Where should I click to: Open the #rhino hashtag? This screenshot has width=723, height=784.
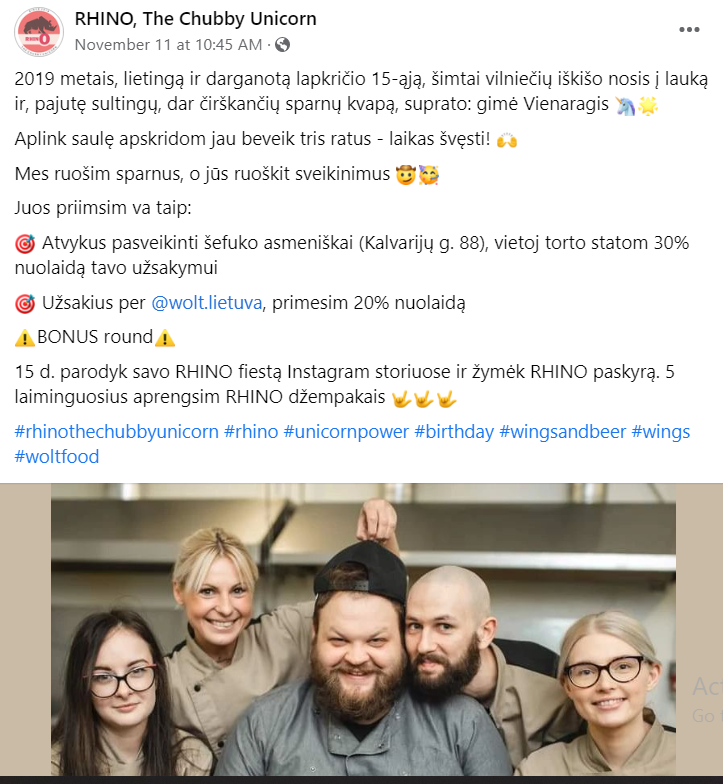pos(251,432)
